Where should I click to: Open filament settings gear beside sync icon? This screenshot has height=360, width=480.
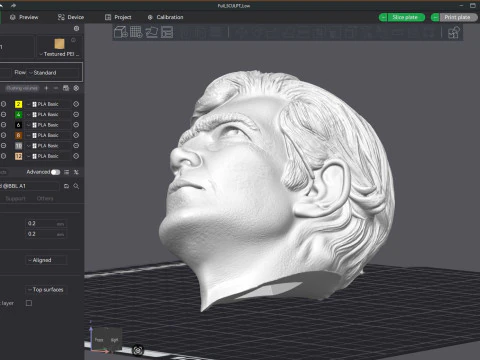[x=76, y=88]
